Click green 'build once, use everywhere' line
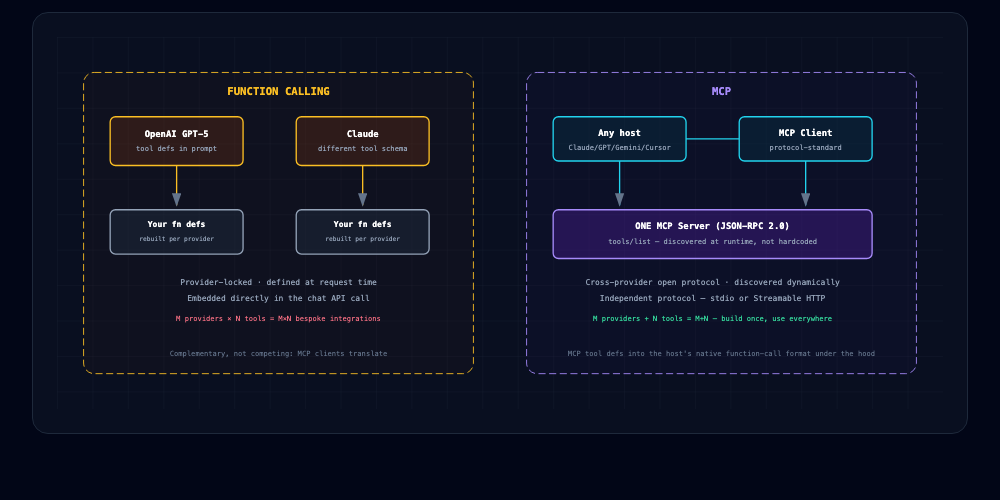The image size is (1000, 500). coord(712,318)
